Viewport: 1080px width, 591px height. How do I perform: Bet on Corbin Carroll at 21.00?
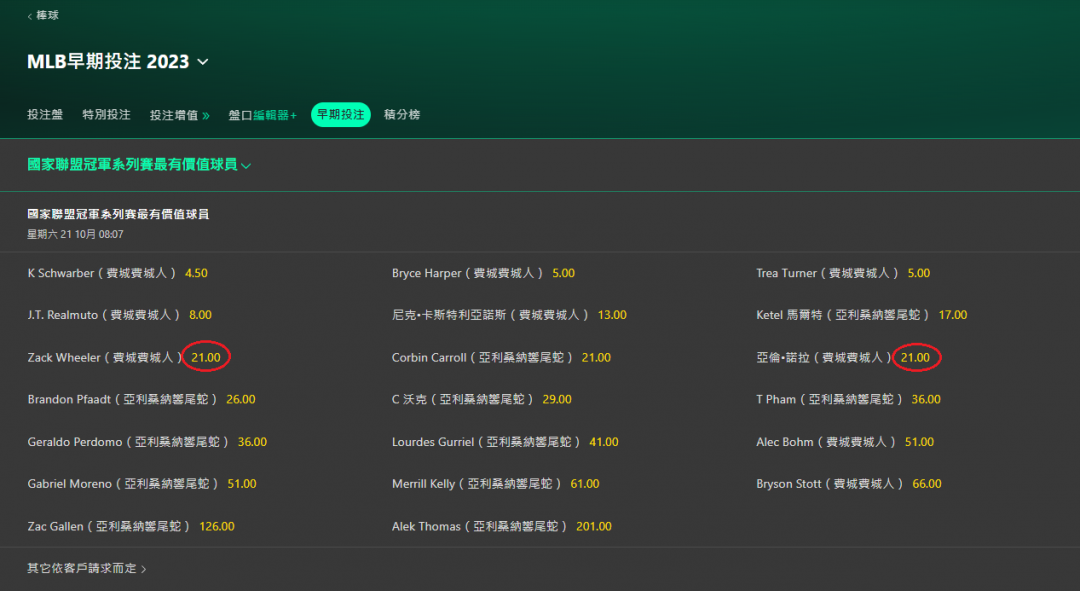(596, 357)
